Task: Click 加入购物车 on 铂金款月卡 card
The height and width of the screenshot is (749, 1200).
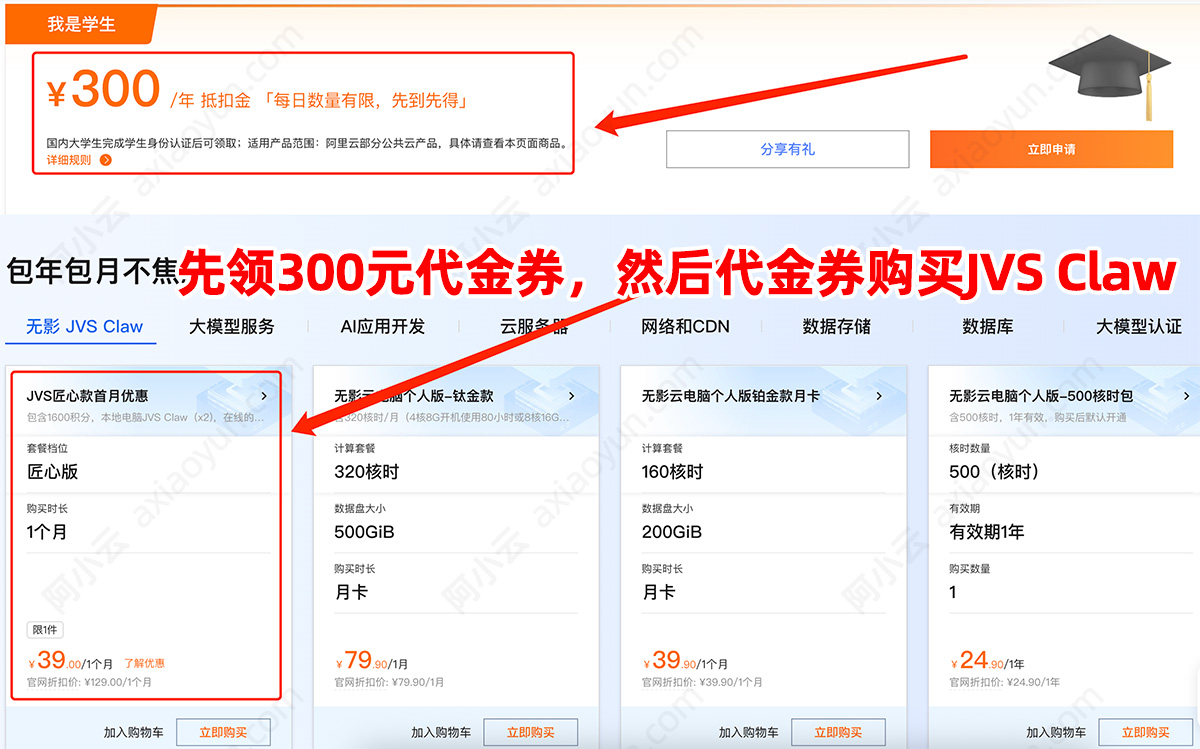Action: tap(749, 733)
